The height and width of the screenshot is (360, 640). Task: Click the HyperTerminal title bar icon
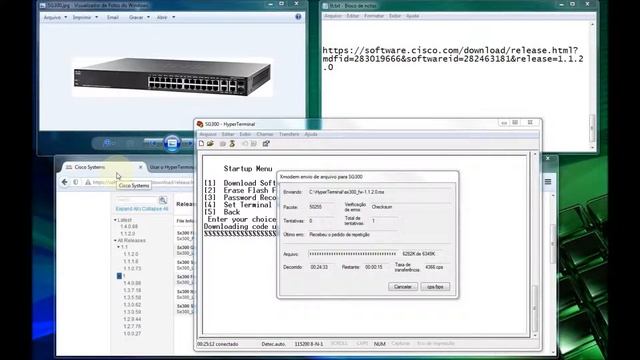(x=200, y=124)
